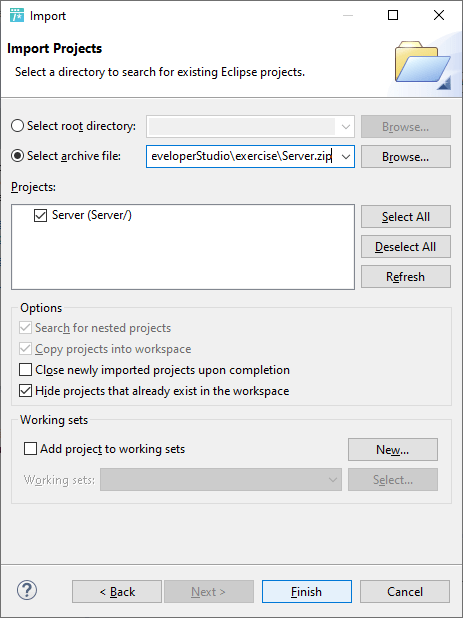Click Finish to import the project
Image resolution: width=463 pixels, height=618 pixels.
pos(307,592)
